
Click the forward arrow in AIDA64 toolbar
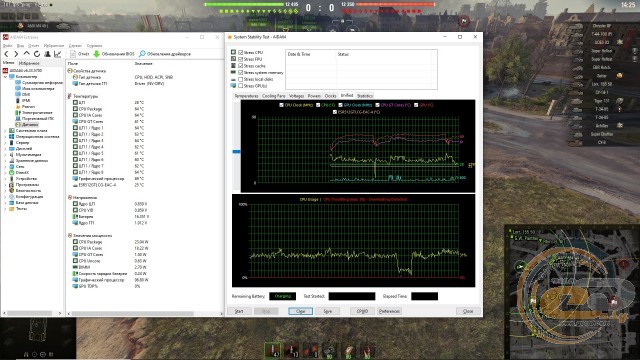coord(16,54)
